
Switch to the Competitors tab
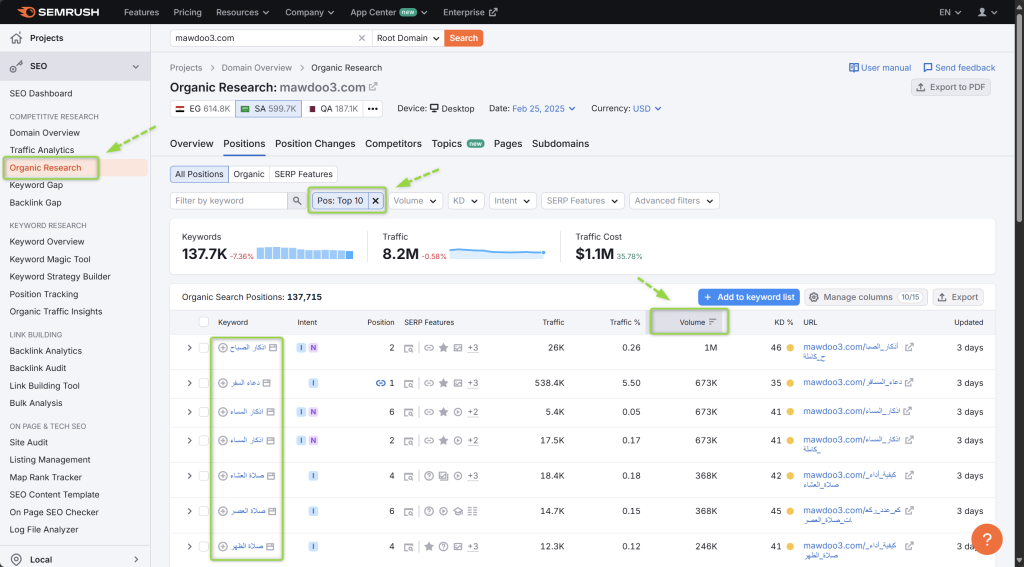(x=393, y=144)
